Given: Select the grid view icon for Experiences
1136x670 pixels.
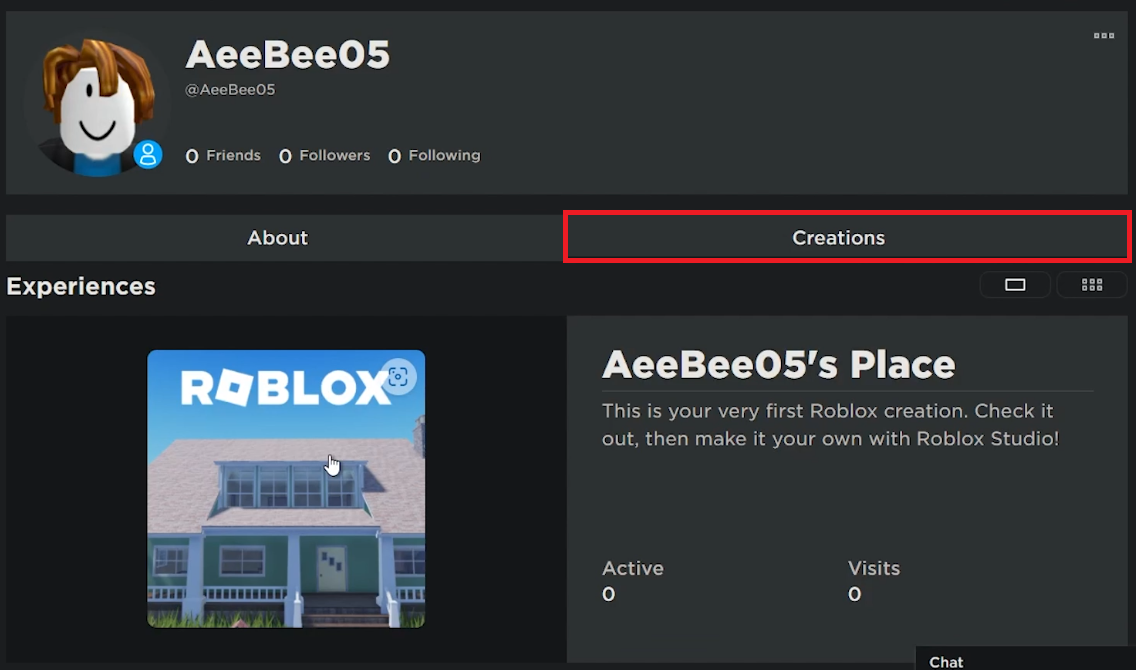Looking at the screenshot, I should [1092, 284].
